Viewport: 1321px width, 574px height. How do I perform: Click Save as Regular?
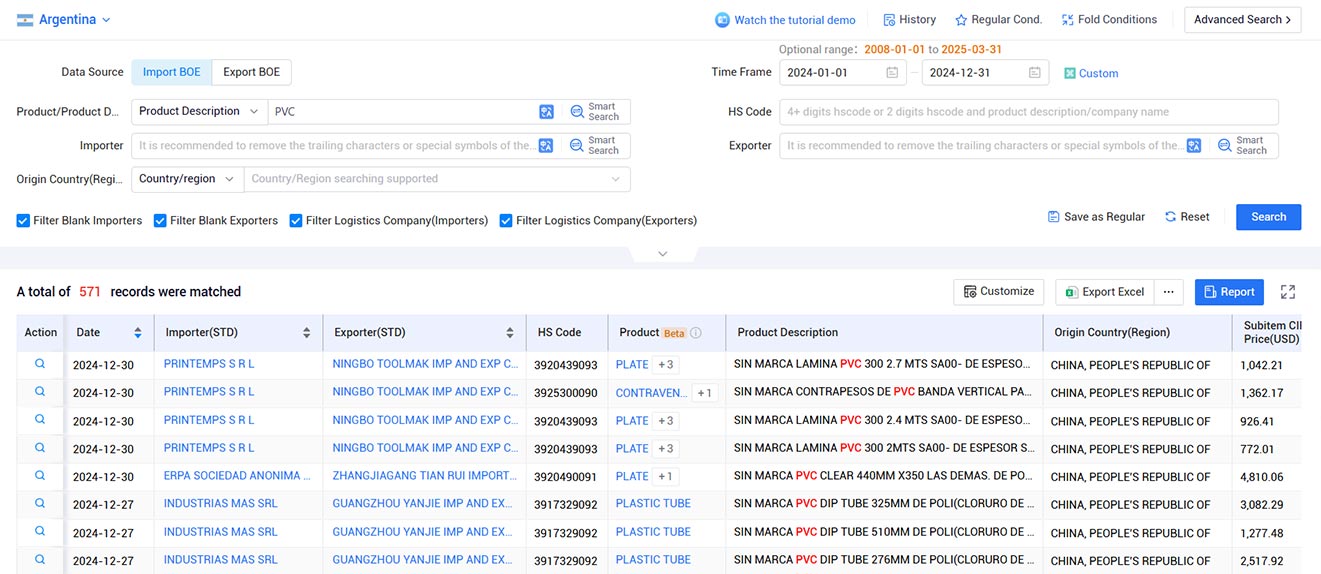click(x=1096, y=217)
